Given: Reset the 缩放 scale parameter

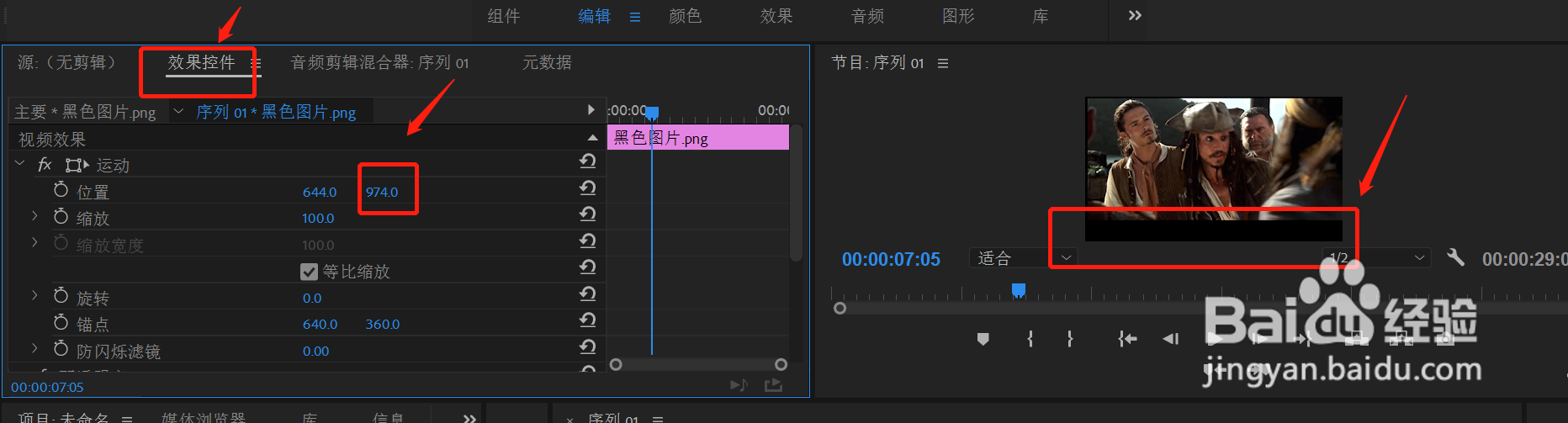Looking at the screenshot, I should 588,214.
